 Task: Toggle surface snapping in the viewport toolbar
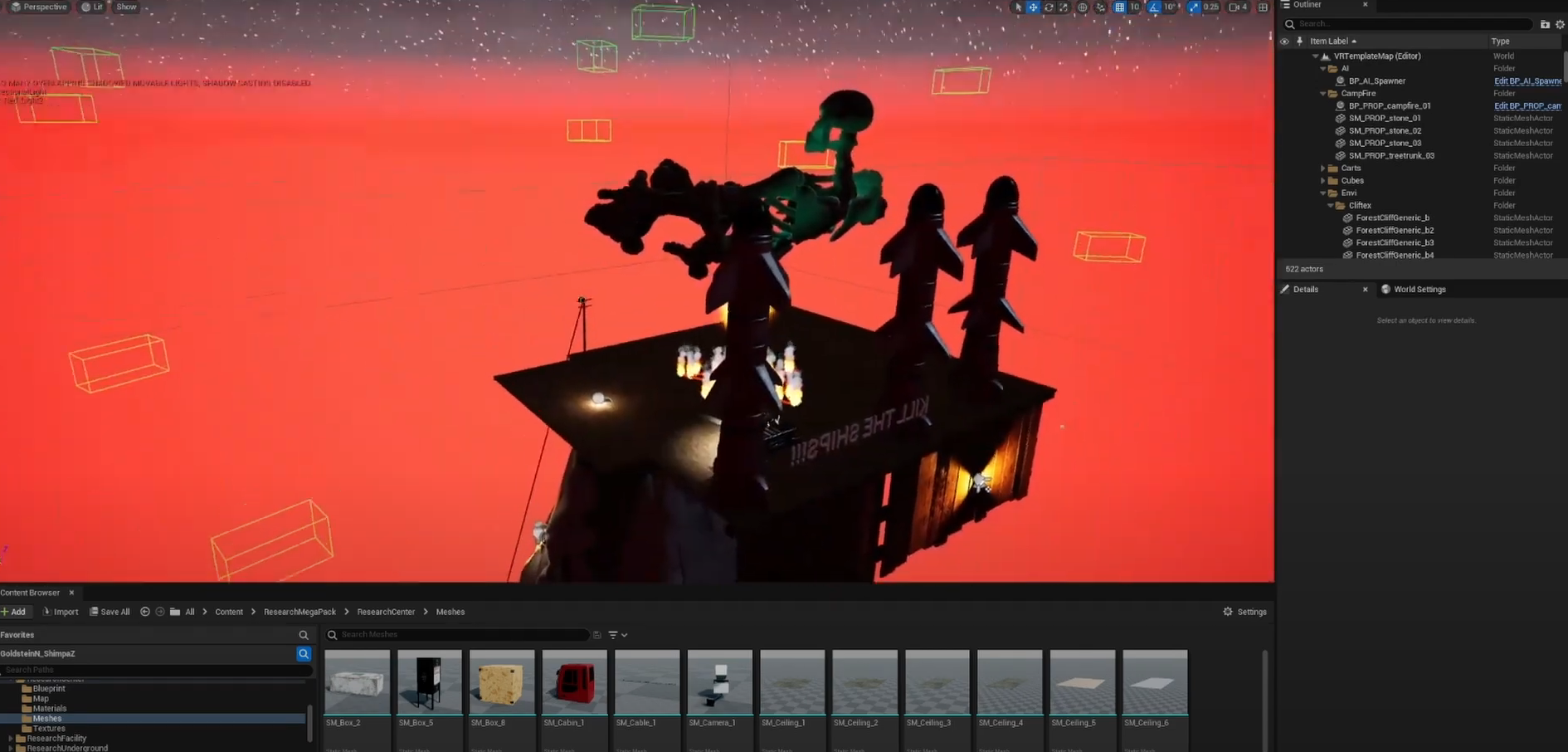coord(1100,7)
